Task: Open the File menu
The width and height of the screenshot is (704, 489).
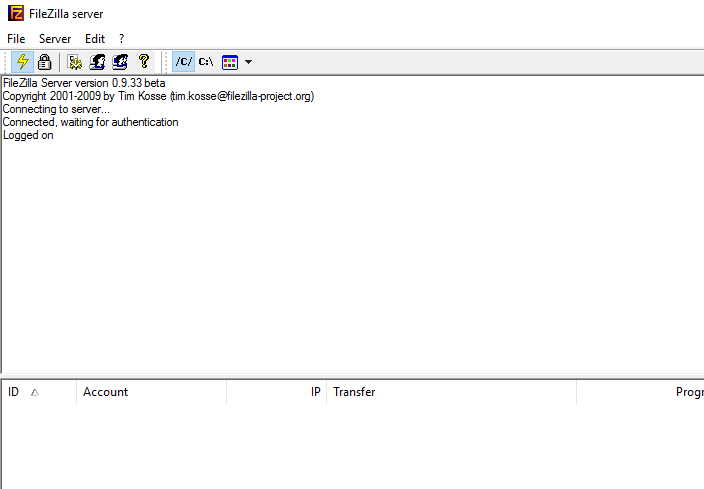Action: coord(16,38)
